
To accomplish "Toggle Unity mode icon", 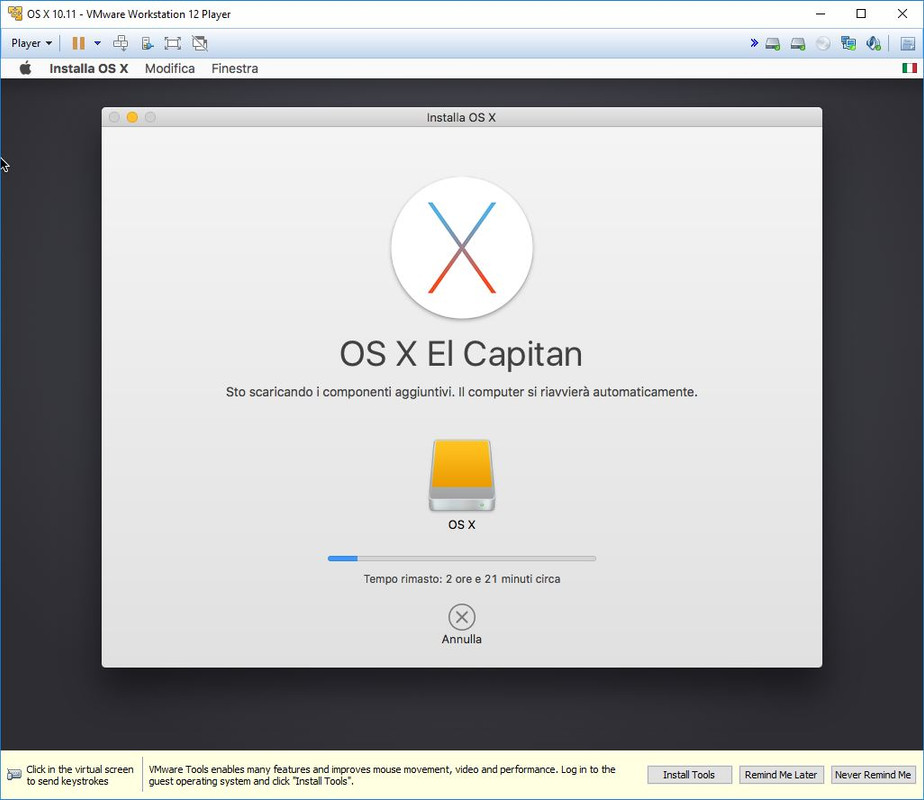I will (x=200, y=43).
